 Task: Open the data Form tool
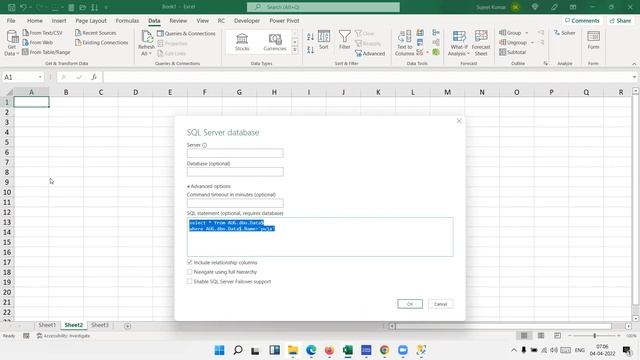[x=593, y=40]
